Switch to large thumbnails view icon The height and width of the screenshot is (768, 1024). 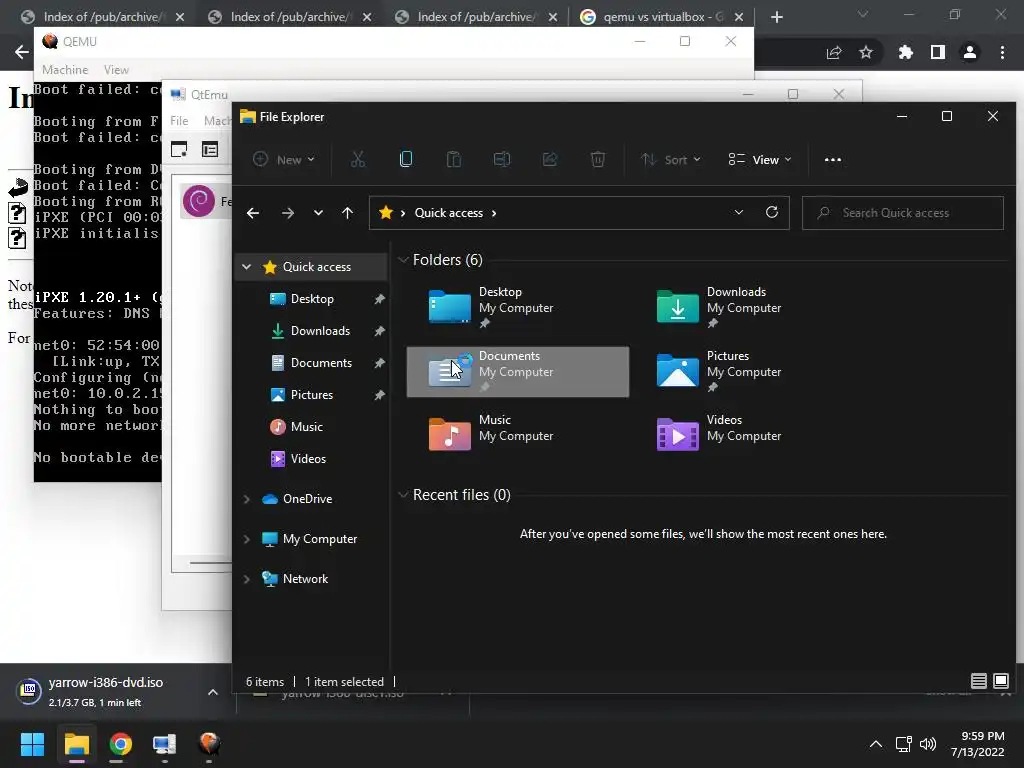coord(1000,681)
